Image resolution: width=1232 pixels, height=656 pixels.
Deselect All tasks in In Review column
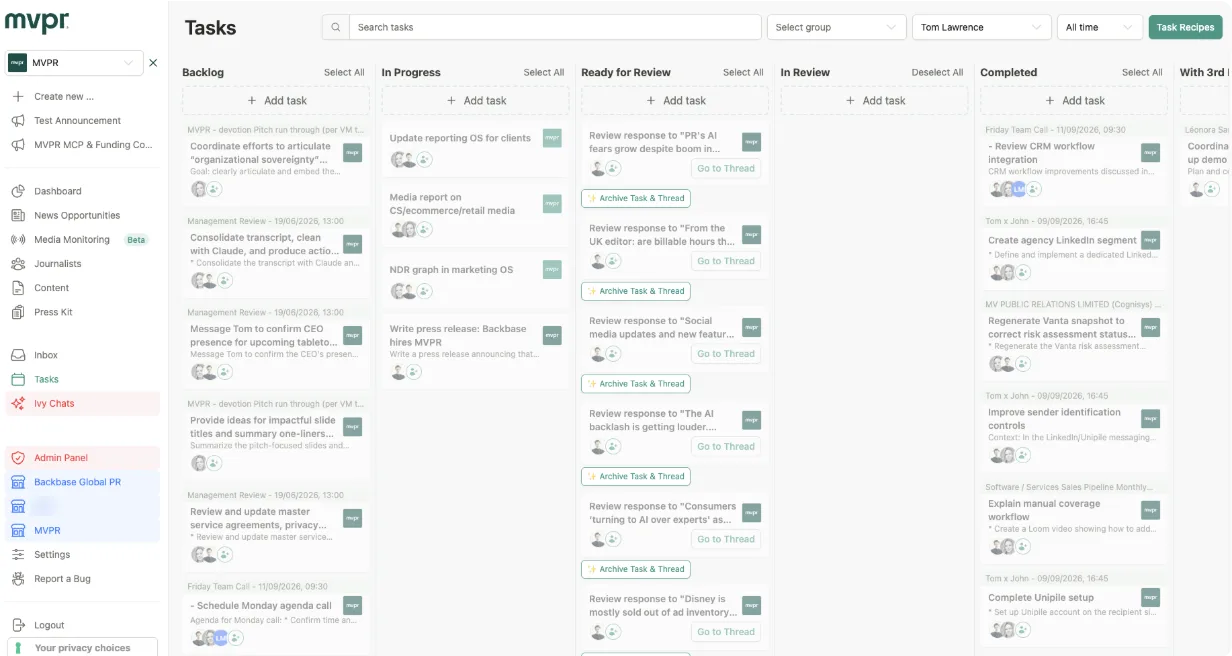click(x=937, y=72)
